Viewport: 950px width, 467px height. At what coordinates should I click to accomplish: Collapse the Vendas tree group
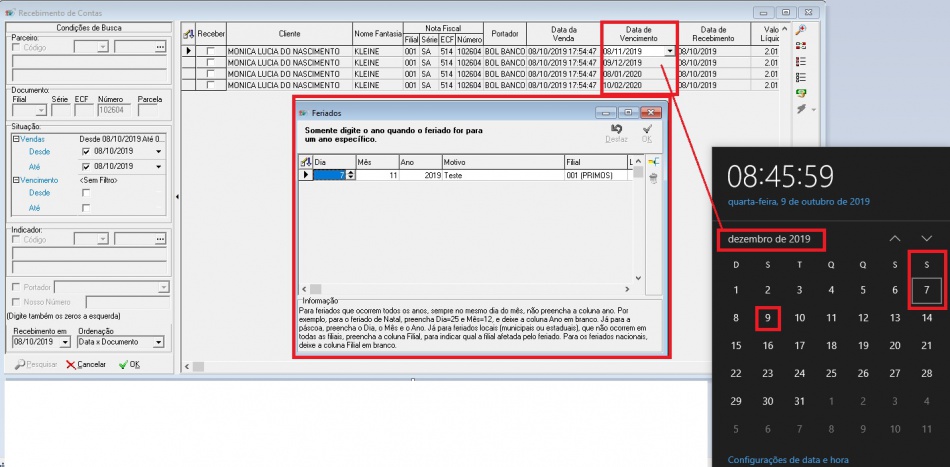pos(16,139)
